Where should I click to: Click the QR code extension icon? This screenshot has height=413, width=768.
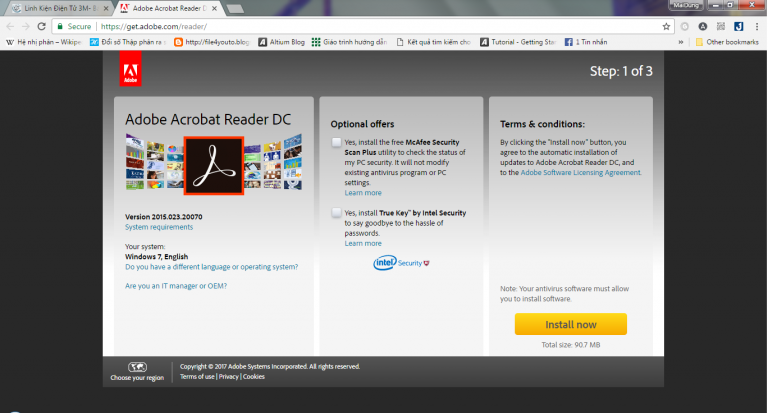click(x=720, y=26)
